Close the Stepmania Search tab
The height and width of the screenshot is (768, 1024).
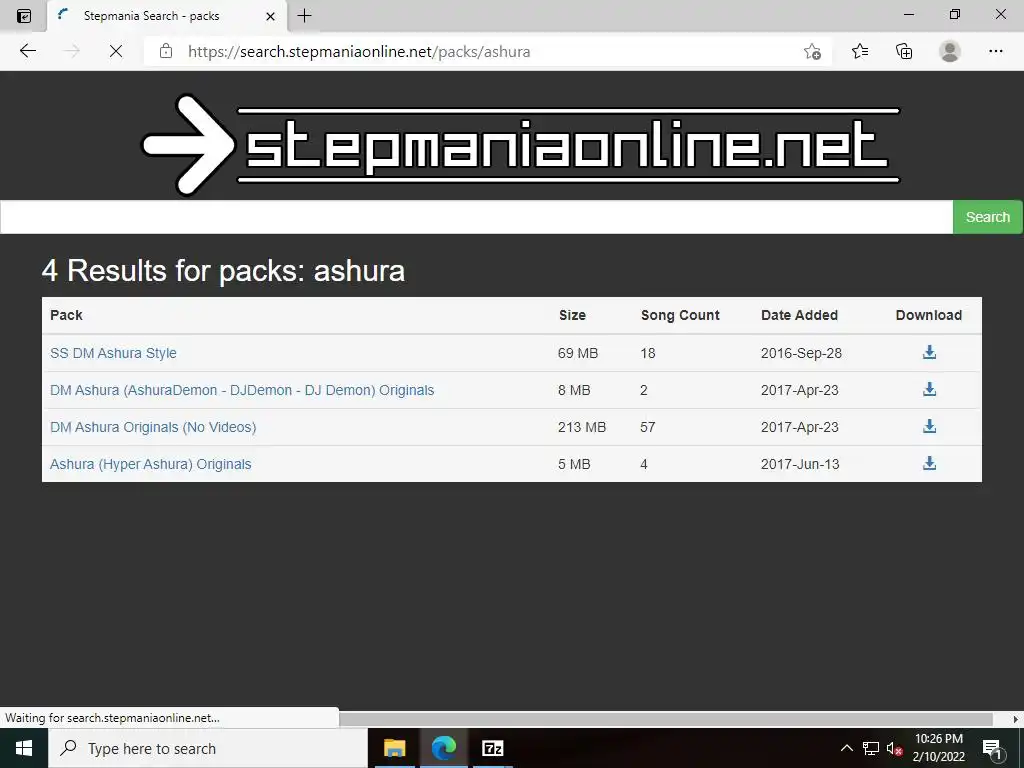pyautogui.click(x=270, y=16)
